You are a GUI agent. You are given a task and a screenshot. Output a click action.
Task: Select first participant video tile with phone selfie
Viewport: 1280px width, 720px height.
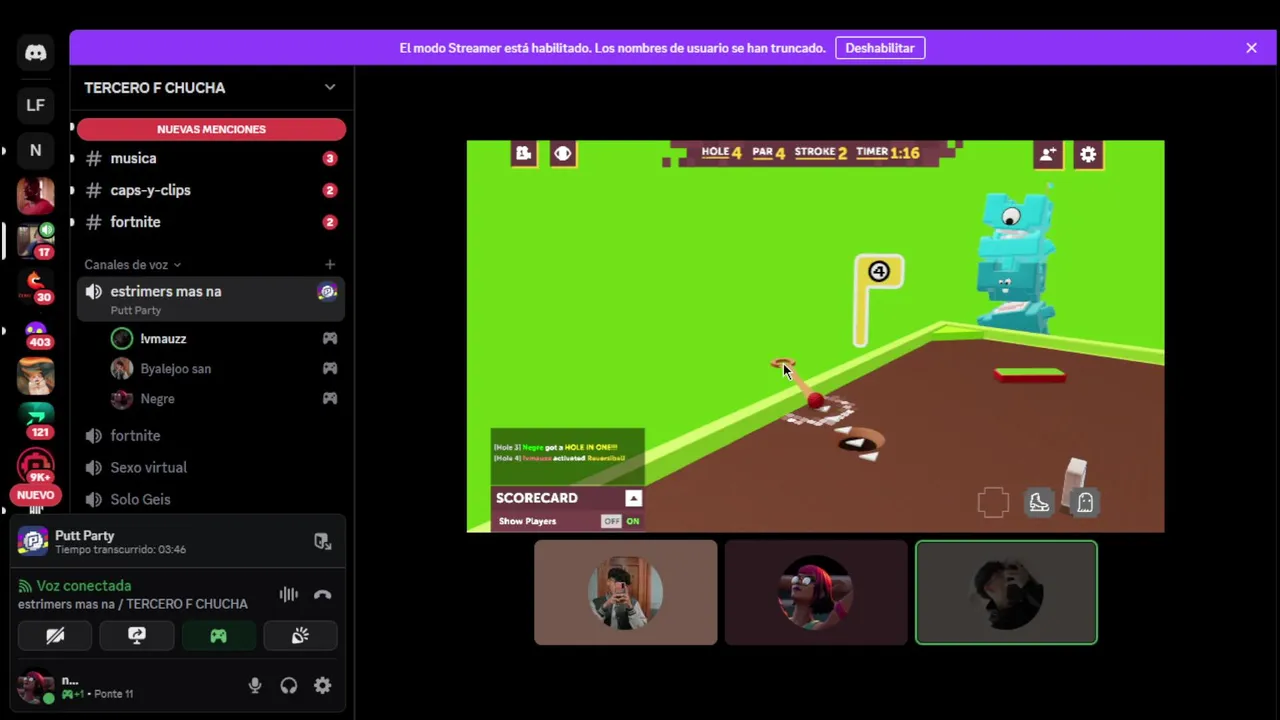[626, 592]
